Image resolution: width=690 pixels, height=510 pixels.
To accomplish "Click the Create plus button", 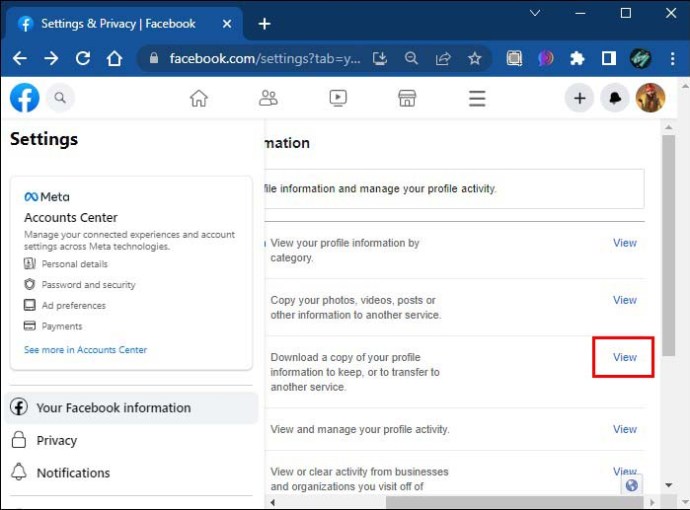I will click(x=579, y=97).
